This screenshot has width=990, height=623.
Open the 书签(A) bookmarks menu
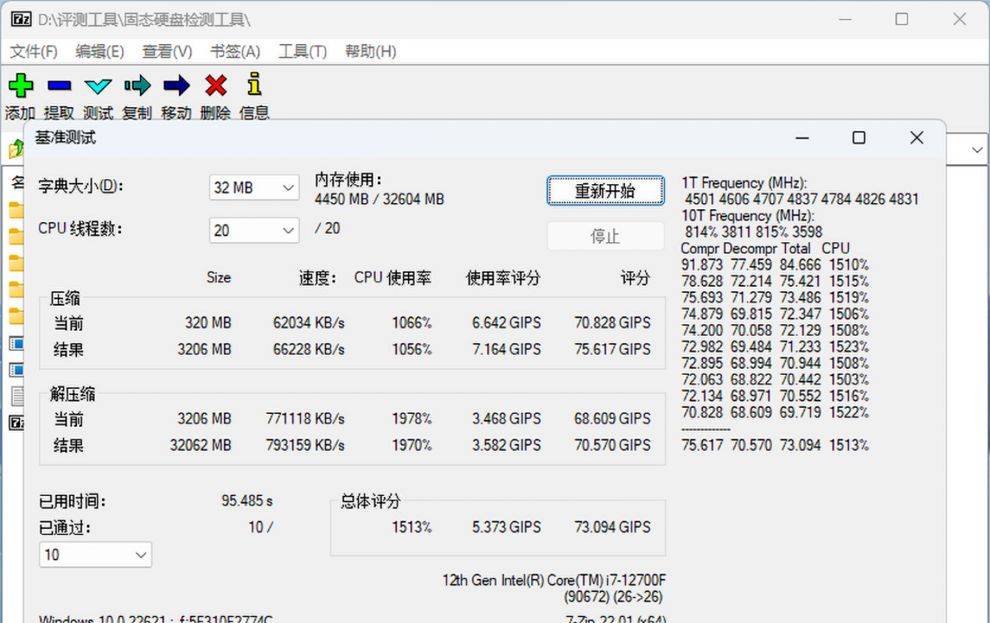[235, 51]
